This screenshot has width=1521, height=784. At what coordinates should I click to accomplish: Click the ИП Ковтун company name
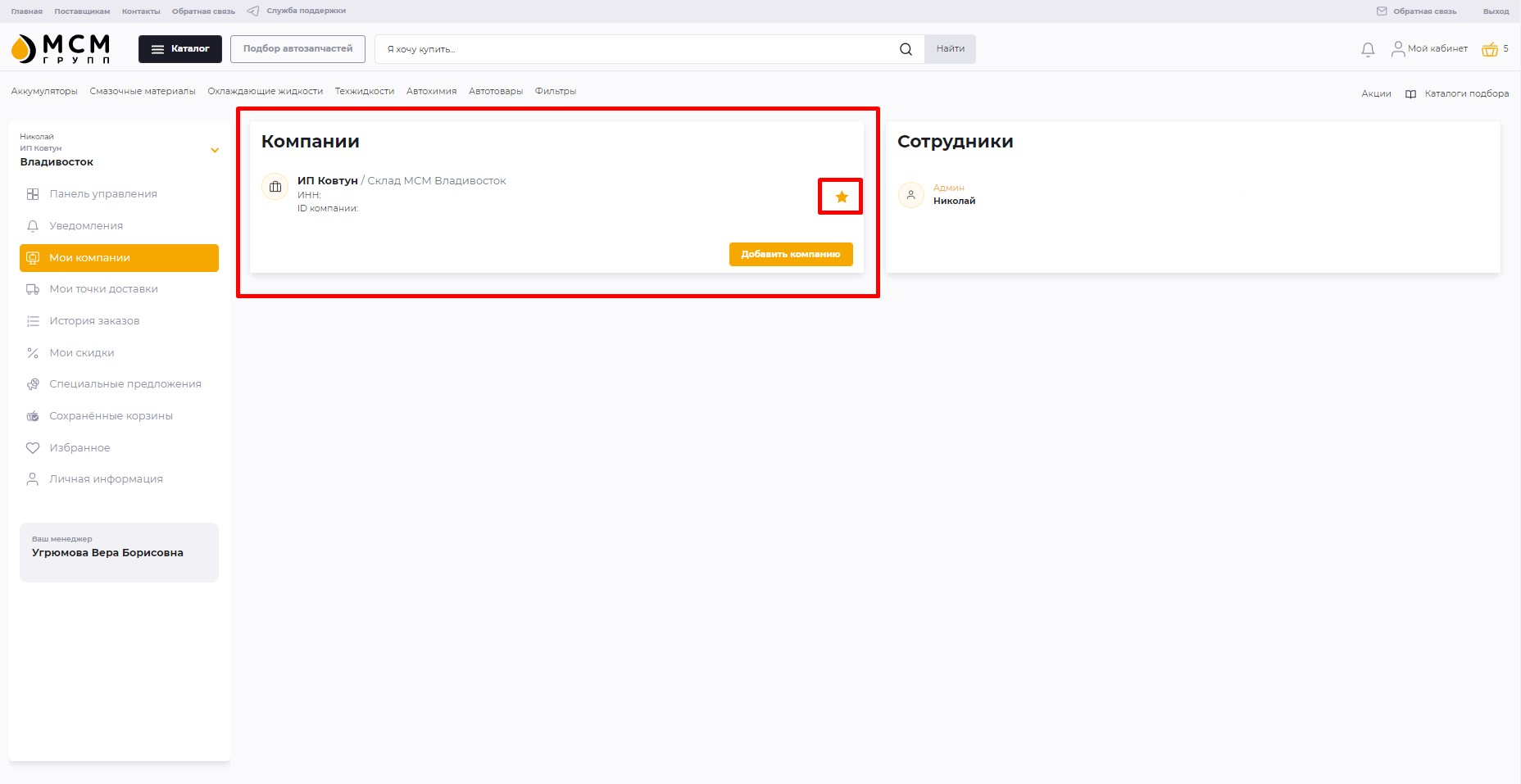pyautogui.click(x=327, y=181)
